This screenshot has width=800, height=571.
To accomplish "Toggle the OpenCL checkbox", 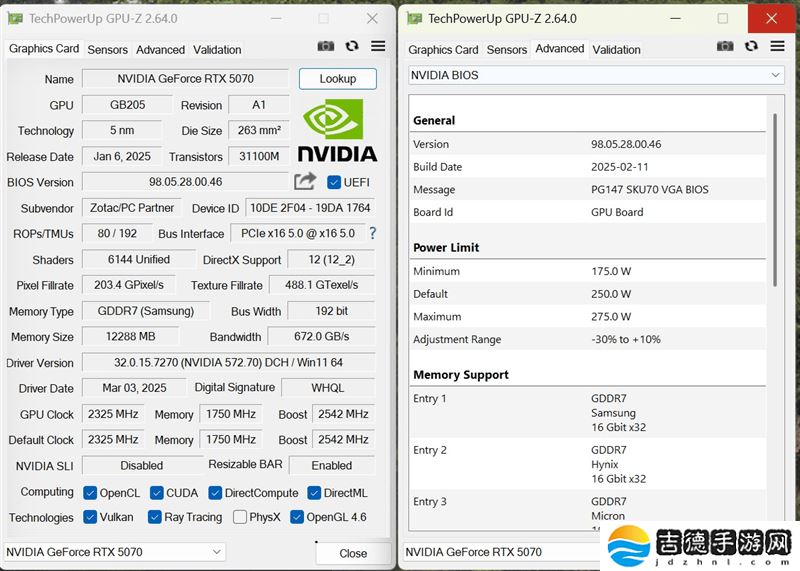I will point(90,493).
